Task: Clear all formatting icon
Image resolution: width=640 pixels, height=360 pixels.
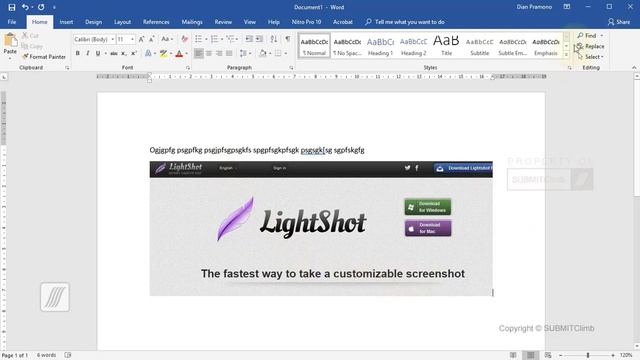Action: (x=184, y=39)
